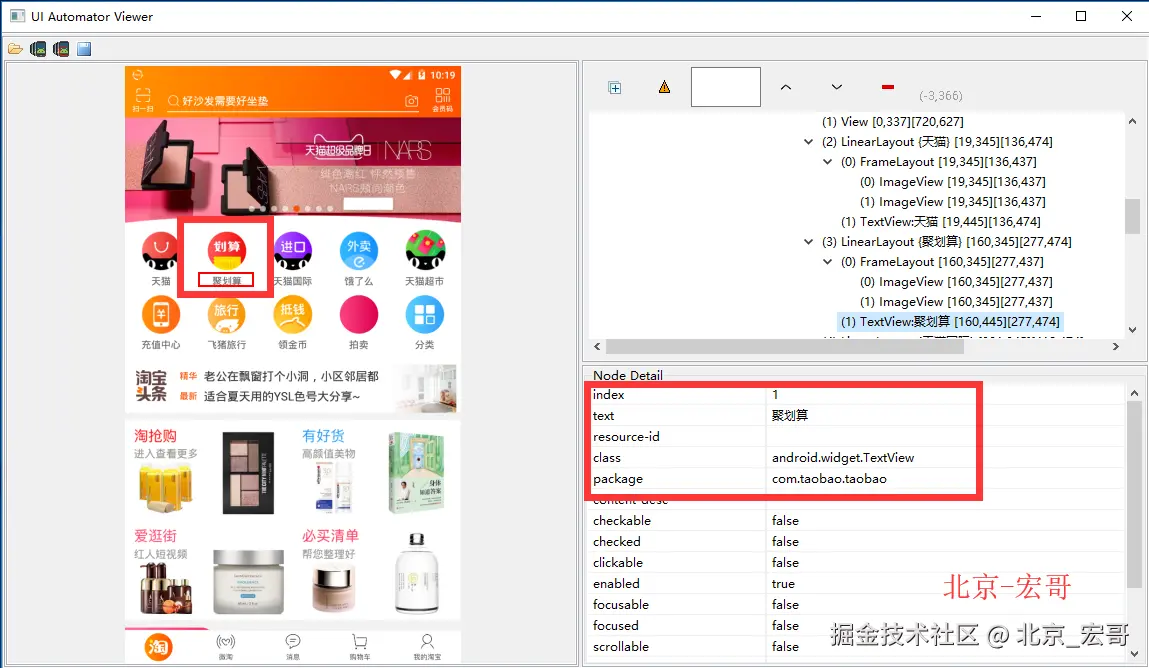Click the clickable property row

[857, 563]
